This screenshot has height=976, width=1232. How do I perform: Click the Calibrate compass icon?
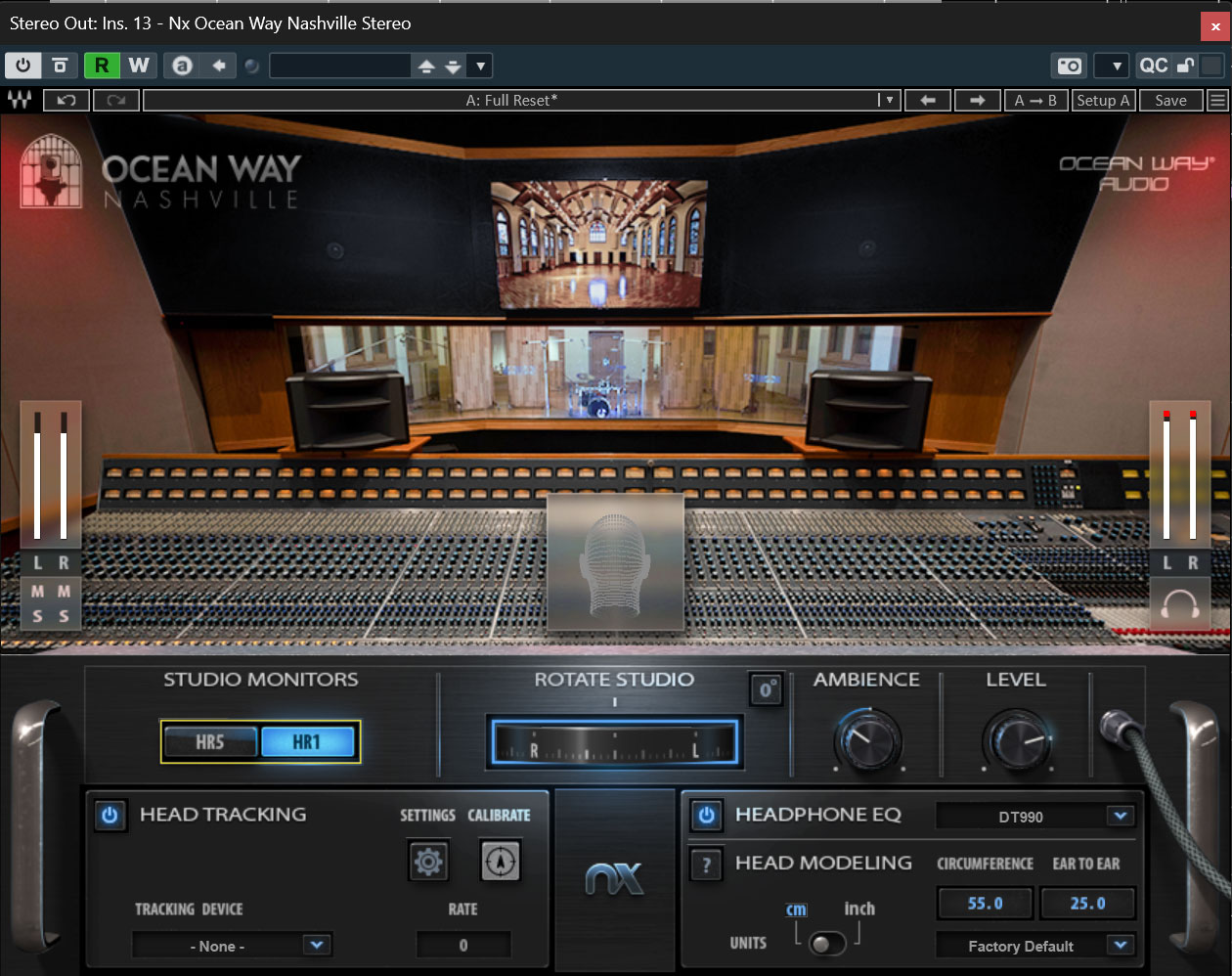501,862
